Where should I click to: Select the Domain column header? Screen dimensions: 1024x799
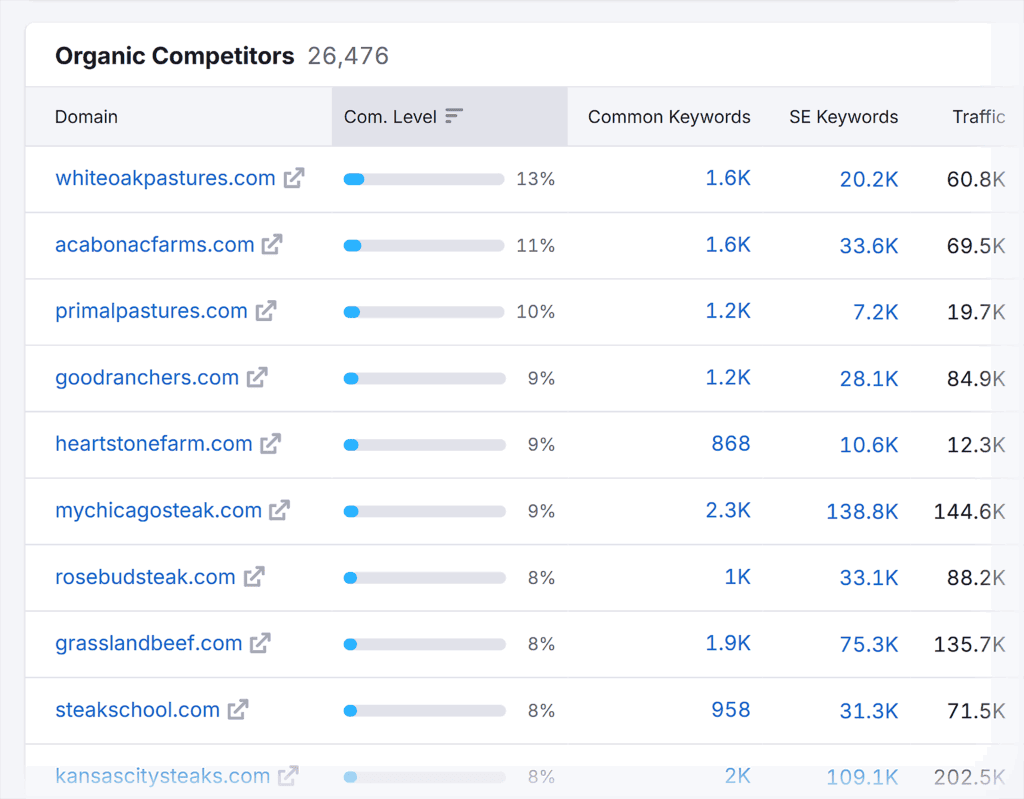[x=86, y=116]
